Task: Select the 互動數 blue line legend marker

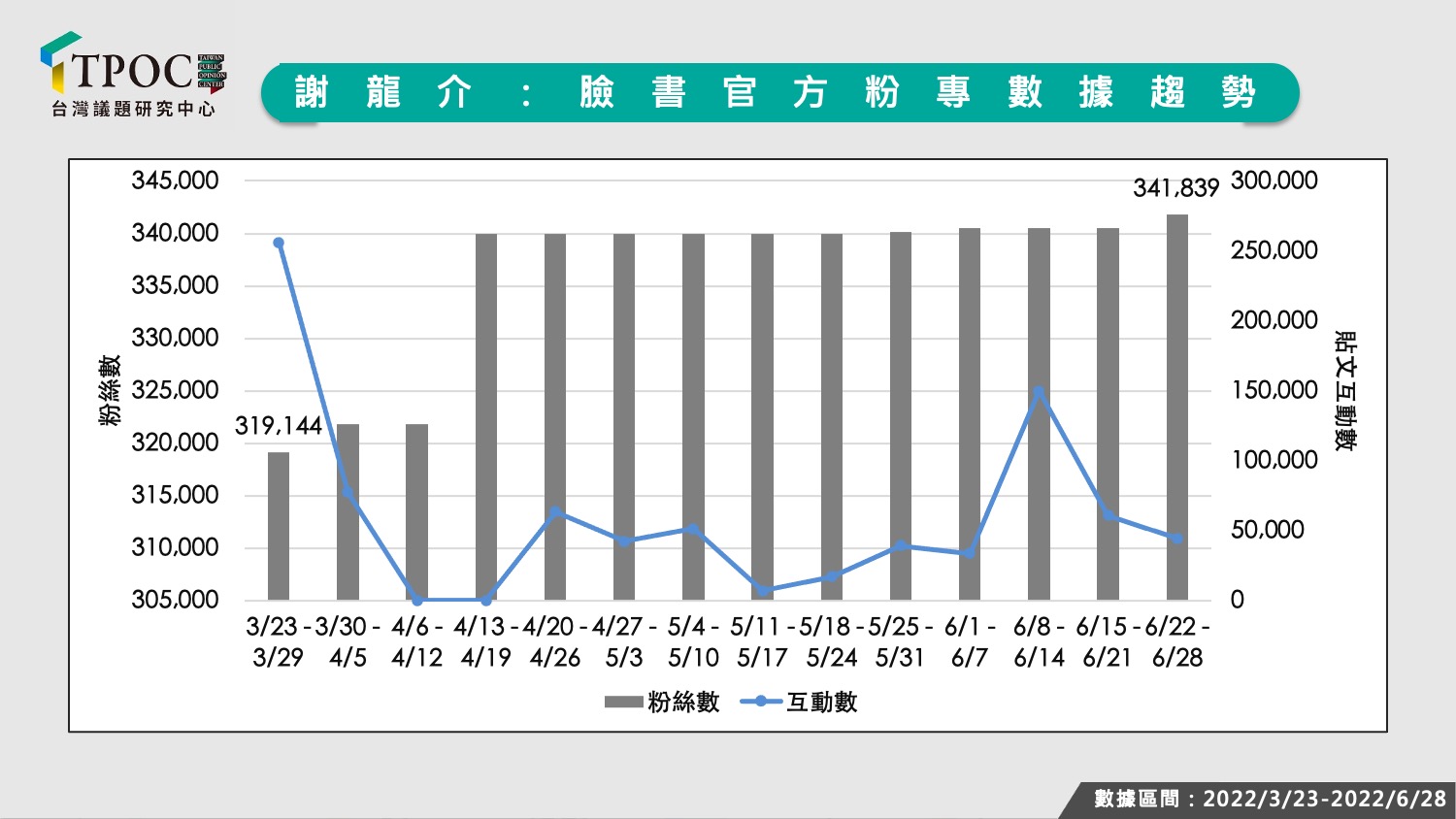Action: coord(761,702)
